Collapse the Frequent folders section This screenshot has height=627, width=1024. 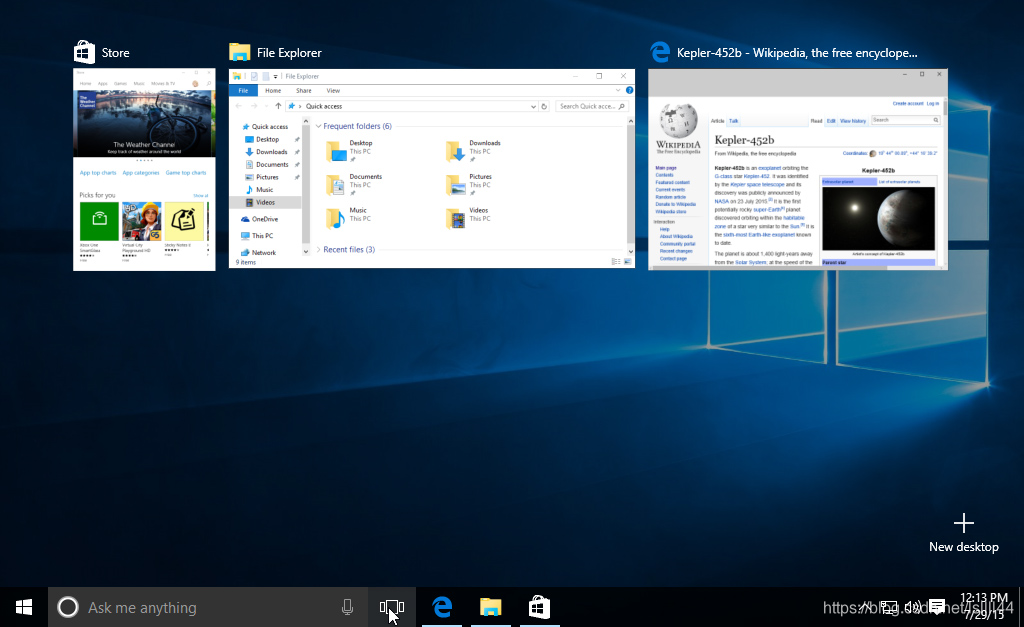point(319,126)
